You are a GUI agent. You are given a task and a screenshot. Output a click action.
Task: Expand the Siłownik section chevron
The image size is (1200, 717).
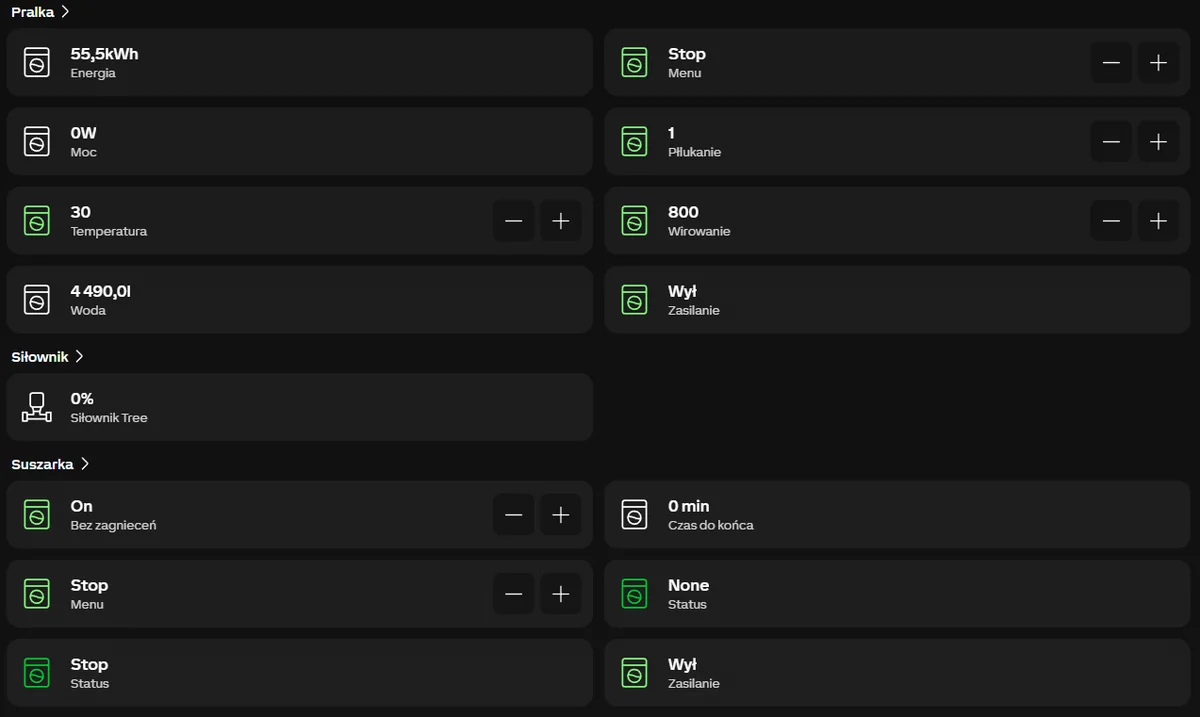pyautogui.click(x=79, y=356)
